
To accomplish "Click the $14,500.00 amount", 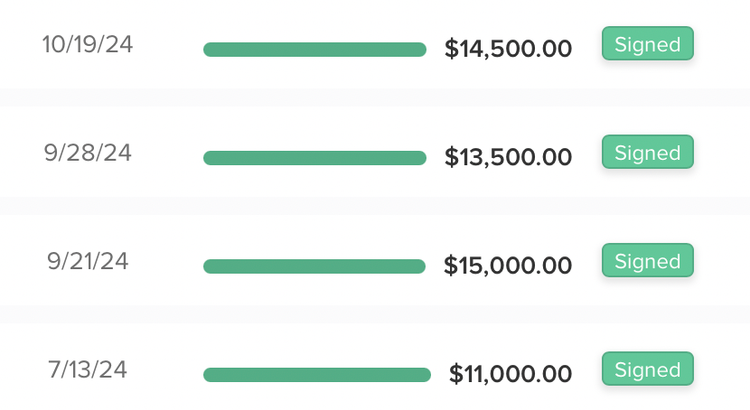I will click(508, 49).
